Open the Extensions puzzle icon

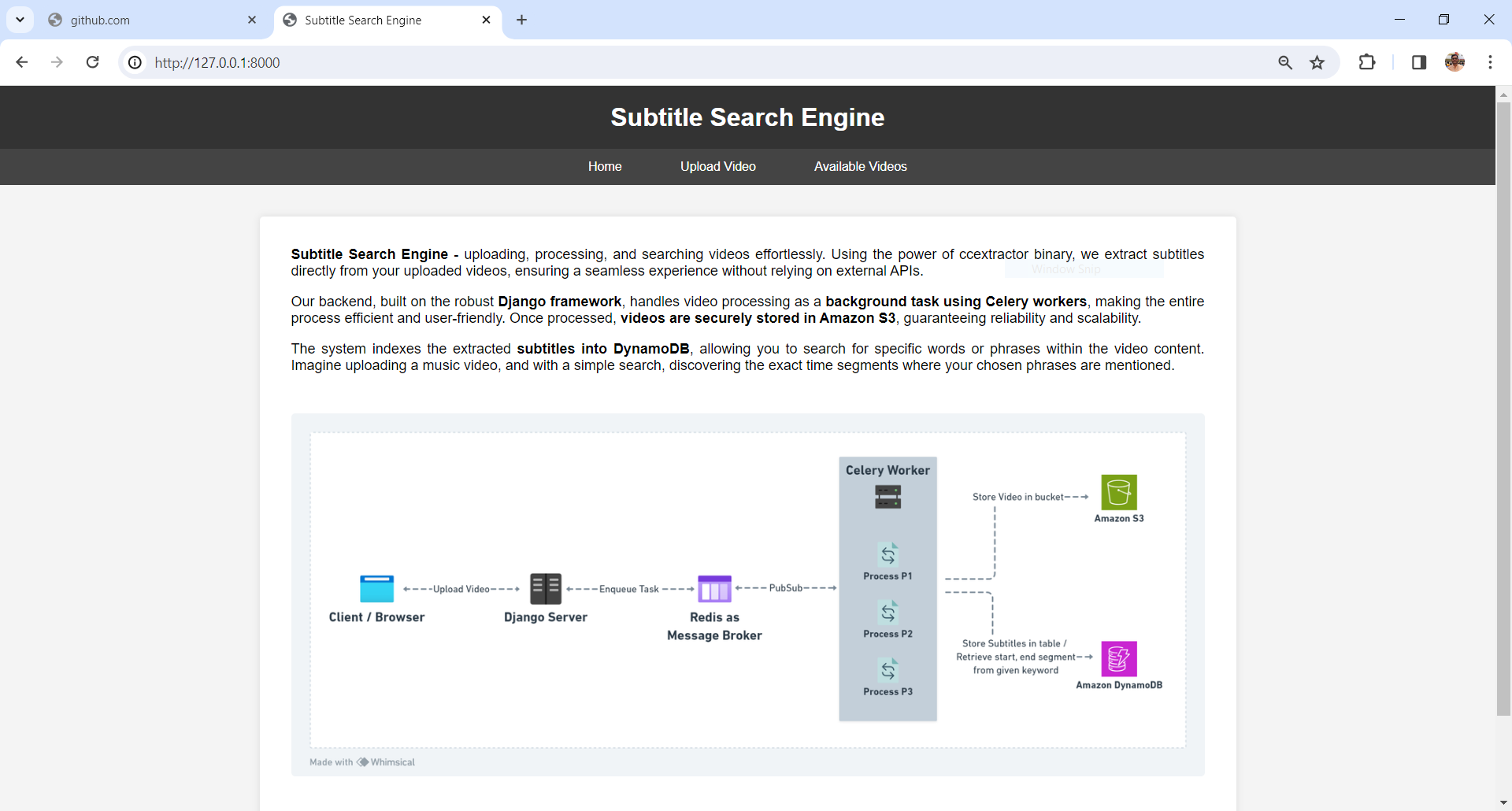1367,62
